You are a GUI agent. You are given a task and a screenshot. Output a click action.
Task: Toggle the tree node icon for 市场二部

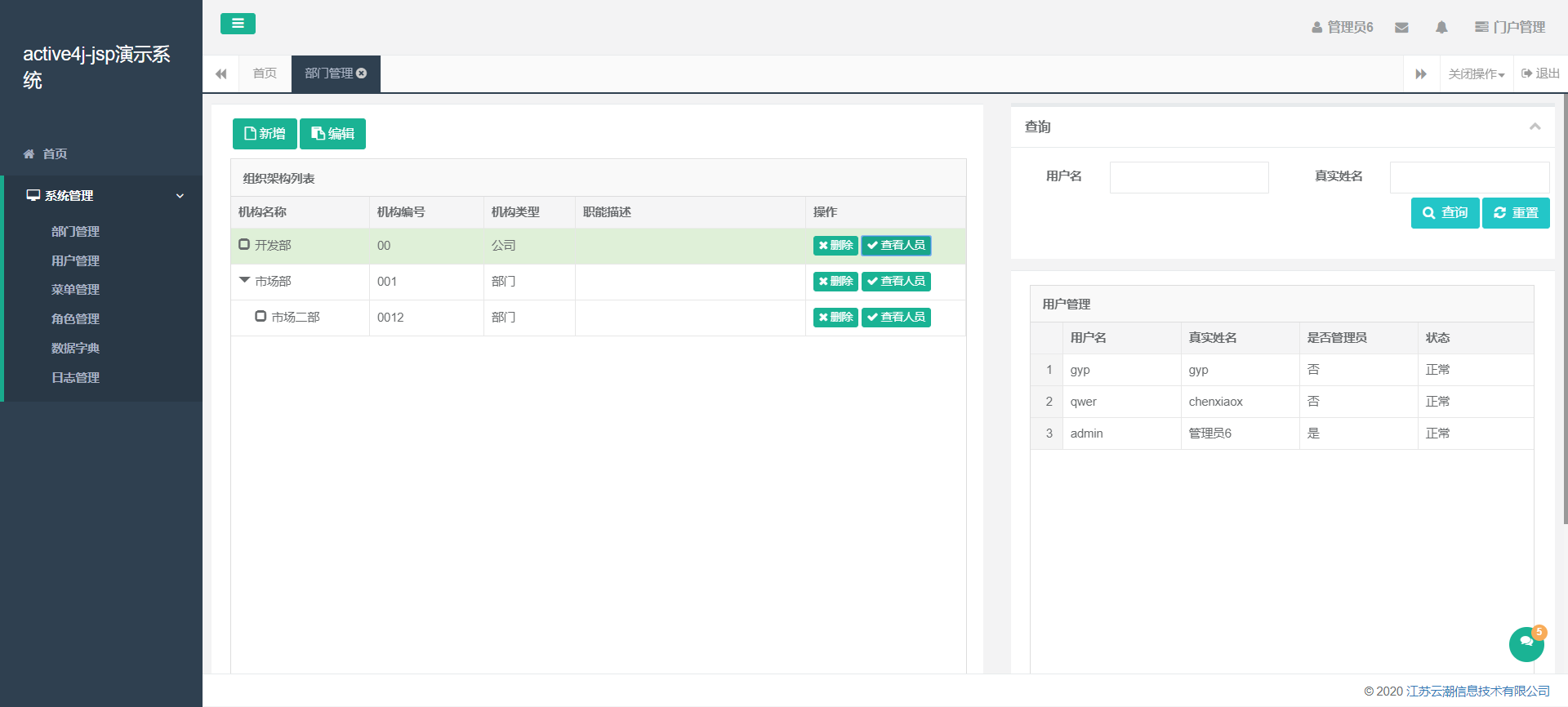point(261,316)
